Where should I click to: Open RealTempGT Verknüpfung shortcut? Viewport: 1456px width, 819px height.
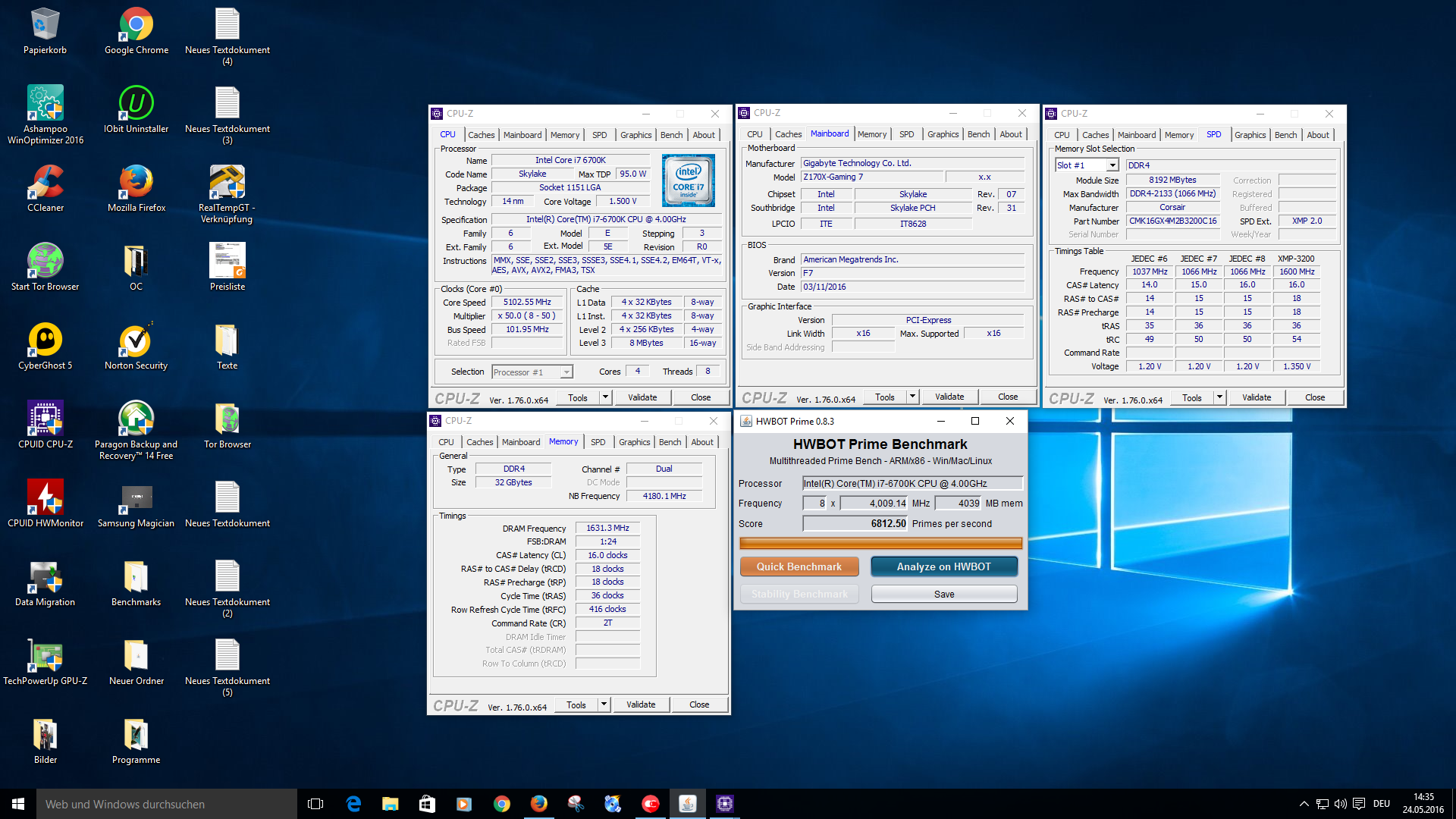pos(227,195)
